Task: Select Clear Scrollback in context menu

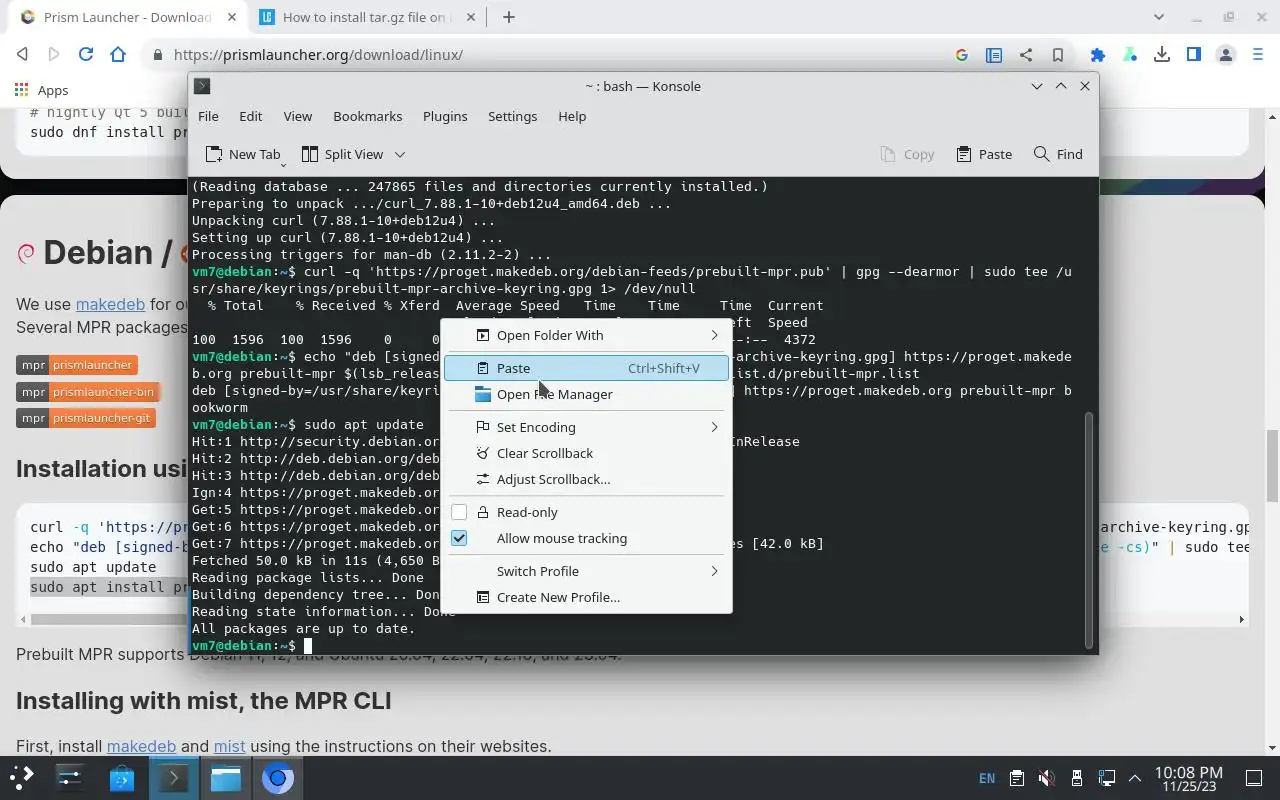Action: coord(587,453)
